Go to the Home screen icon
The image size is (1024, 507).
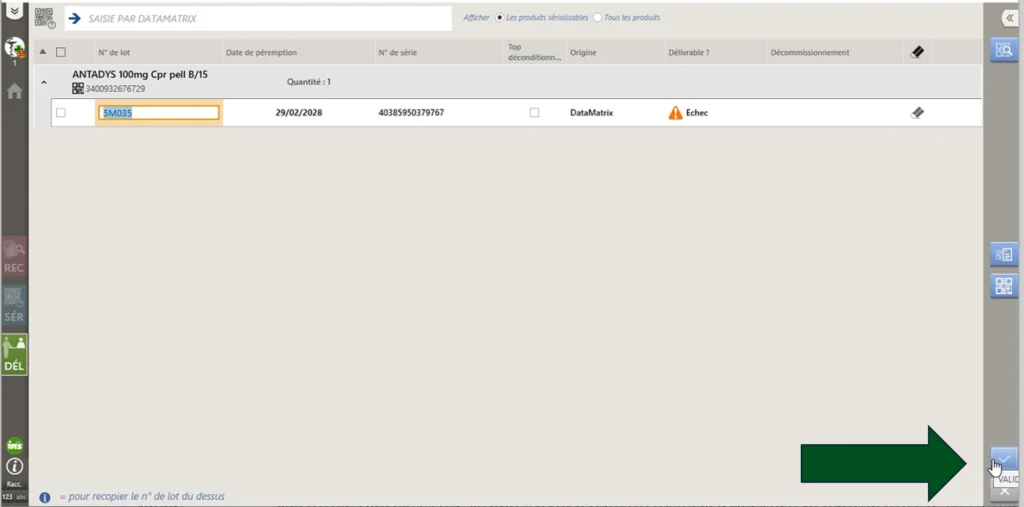(14, 92)
